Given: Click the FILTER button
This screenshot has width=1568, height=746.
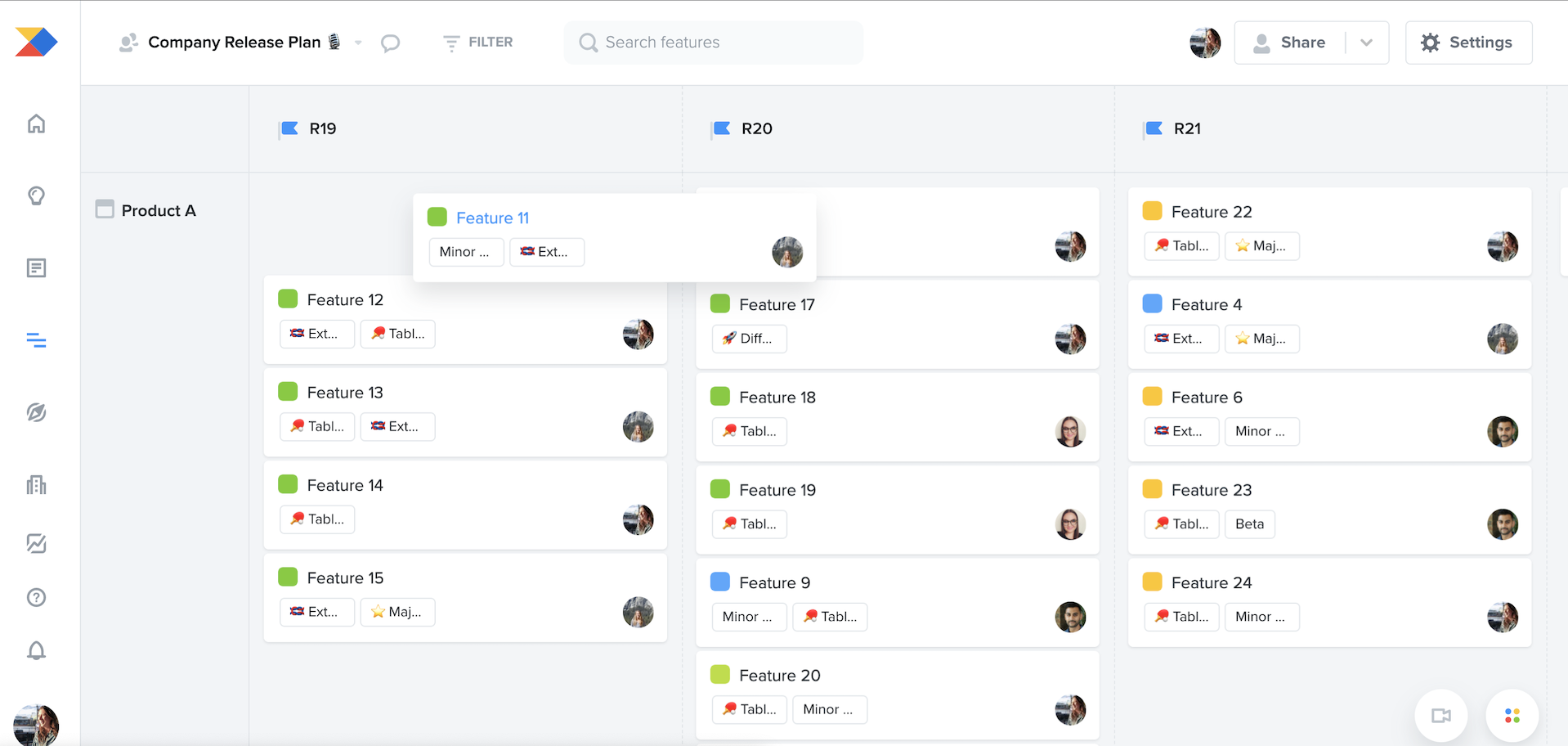Looking at the screenshot, I should point(478,43).
